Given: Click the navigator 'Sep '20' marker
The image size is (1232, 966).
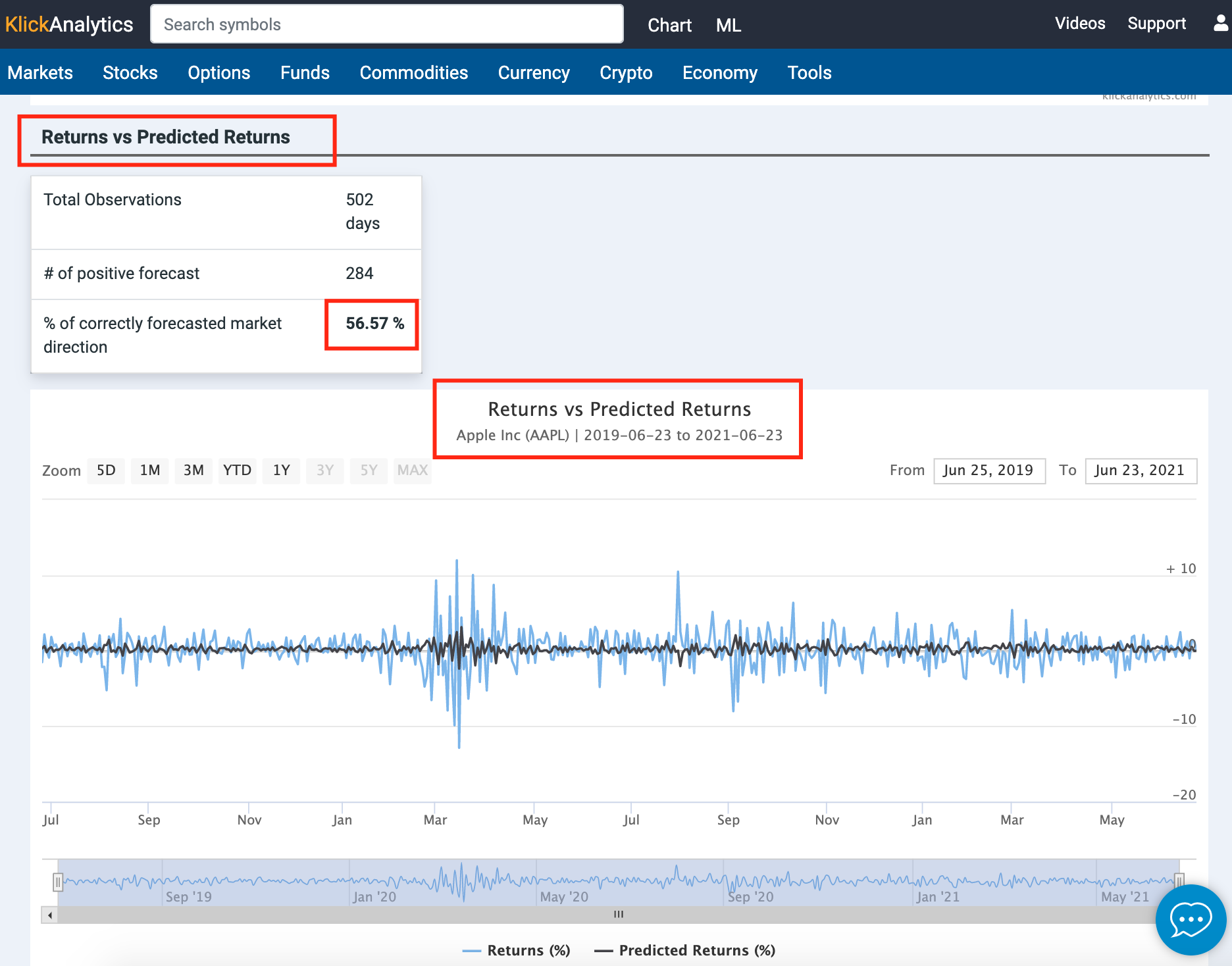Looking at the screenshot, I should tap(751, 897).
